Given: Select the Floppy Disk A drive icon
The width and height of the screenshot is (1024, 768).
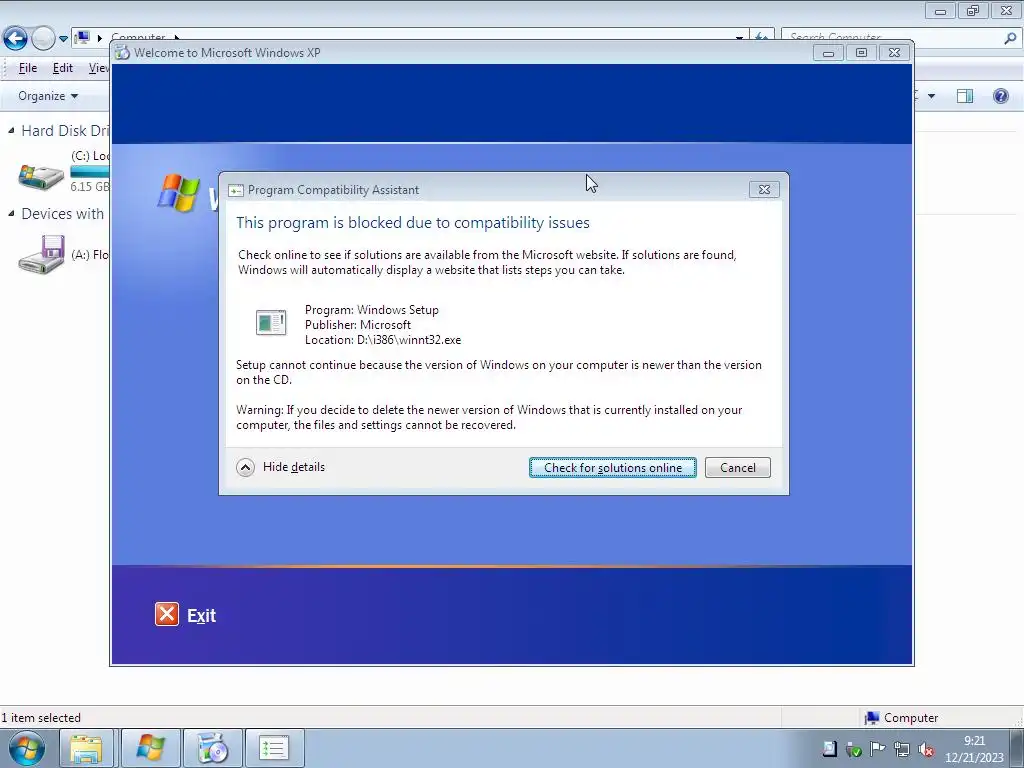Looking at the screenshot, I should coord(41,255).
